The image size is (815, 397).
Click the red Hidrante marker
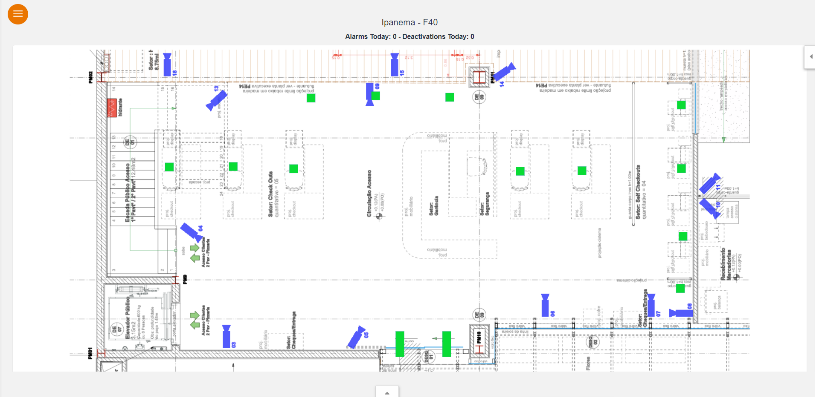(x=112, y=108)
